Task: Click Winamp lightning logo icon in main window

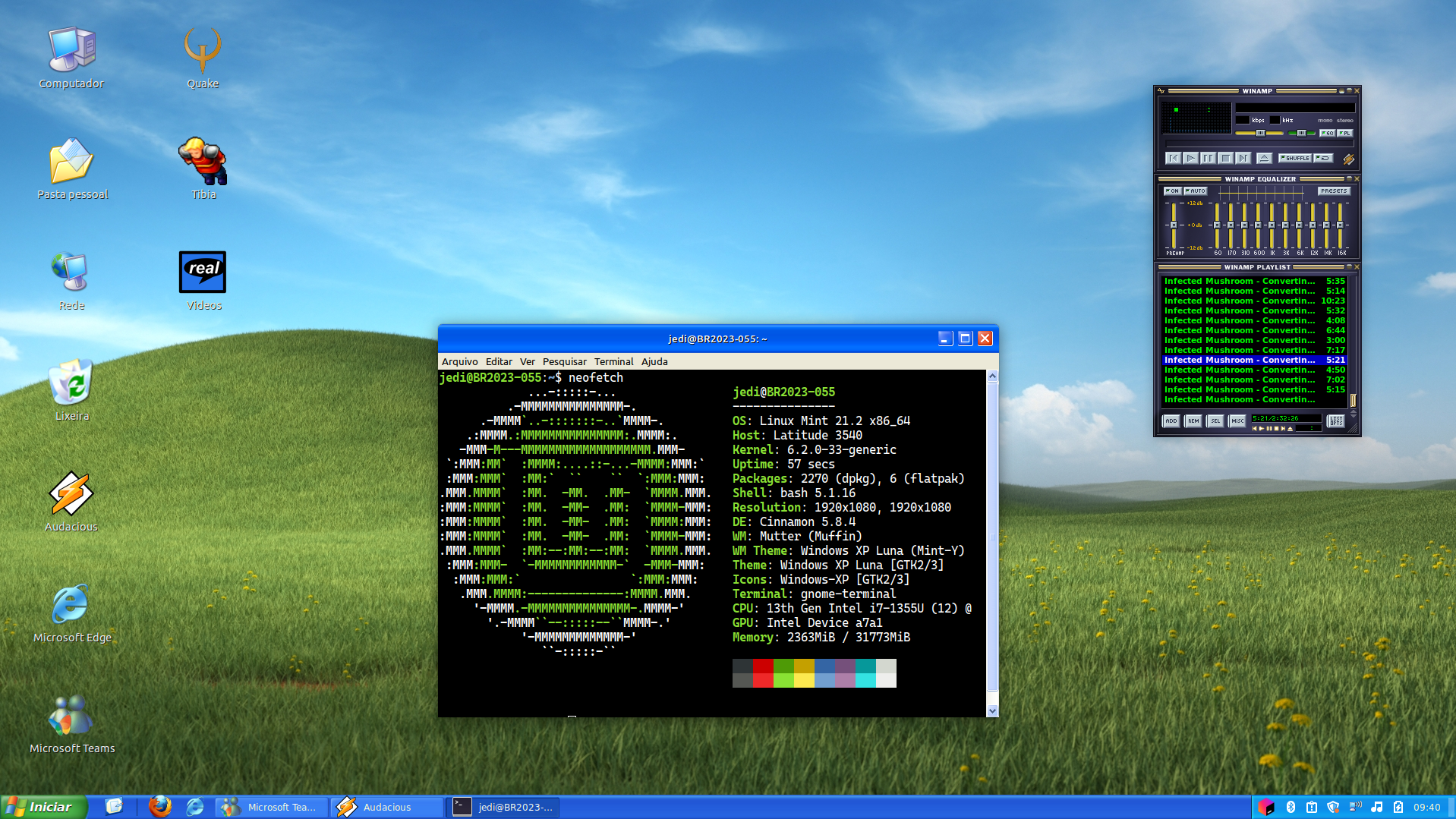Action: pos(1348,159)
